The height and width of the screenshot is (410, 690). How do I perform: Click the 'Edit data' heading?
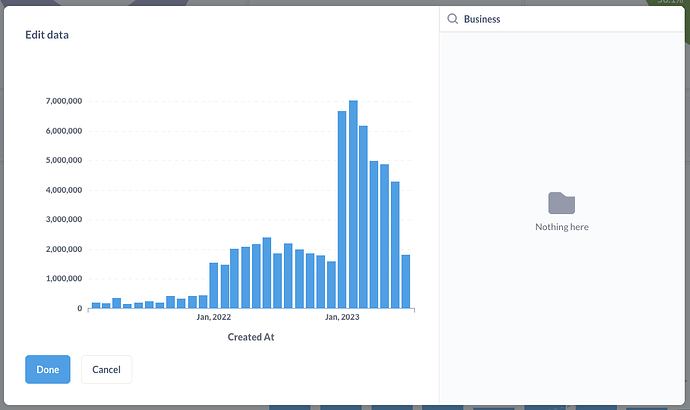coord(47,35)
